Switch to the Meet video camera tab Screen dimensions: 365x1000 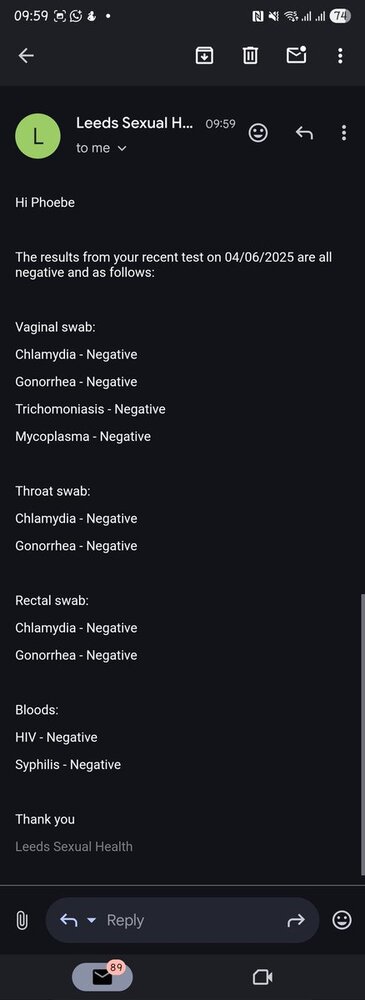[x=263, y=977]
